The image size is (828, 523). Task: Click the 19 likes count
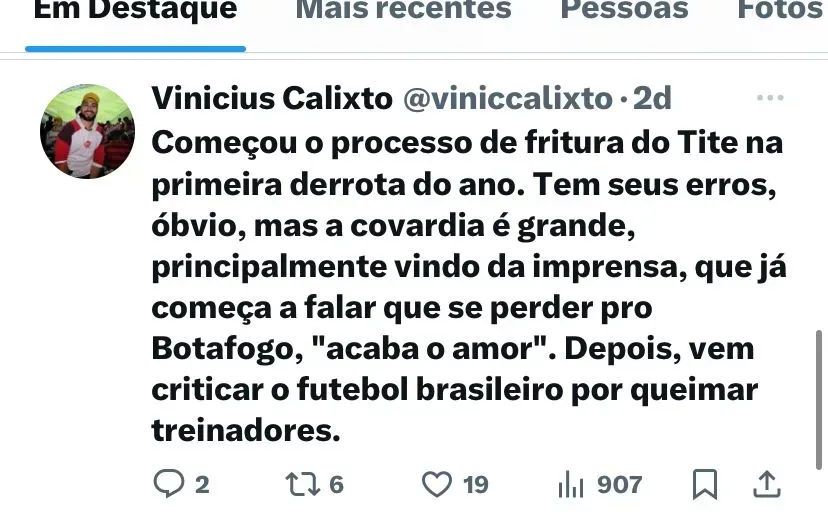(x=475, y=484)
